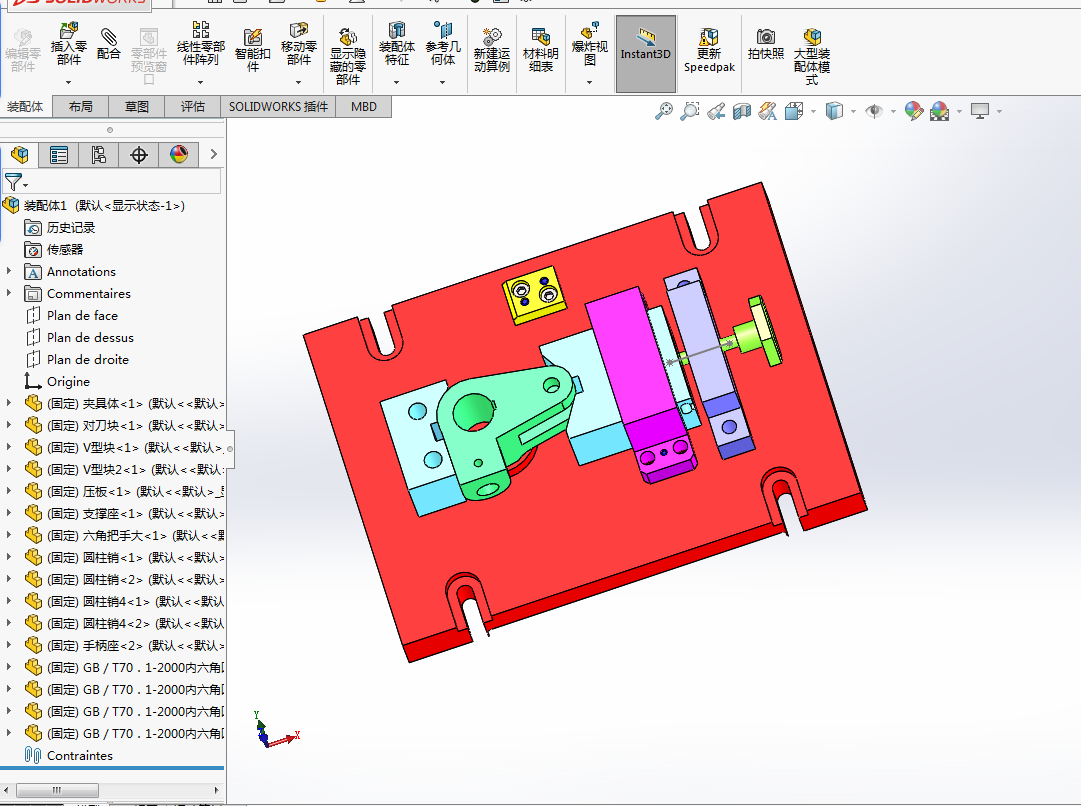Image resolution: width=1081 pixels, height=806 pixels.
Task: Toggle Section View icon
Action: click(x=742, y=111)
